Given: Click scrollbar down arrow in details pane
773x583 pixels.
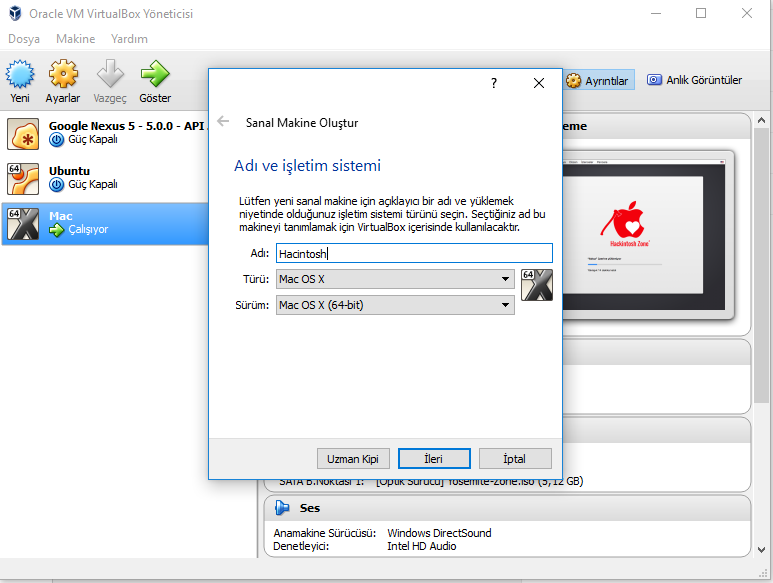Looking at the screenshot, I should [x=761, y=549].
